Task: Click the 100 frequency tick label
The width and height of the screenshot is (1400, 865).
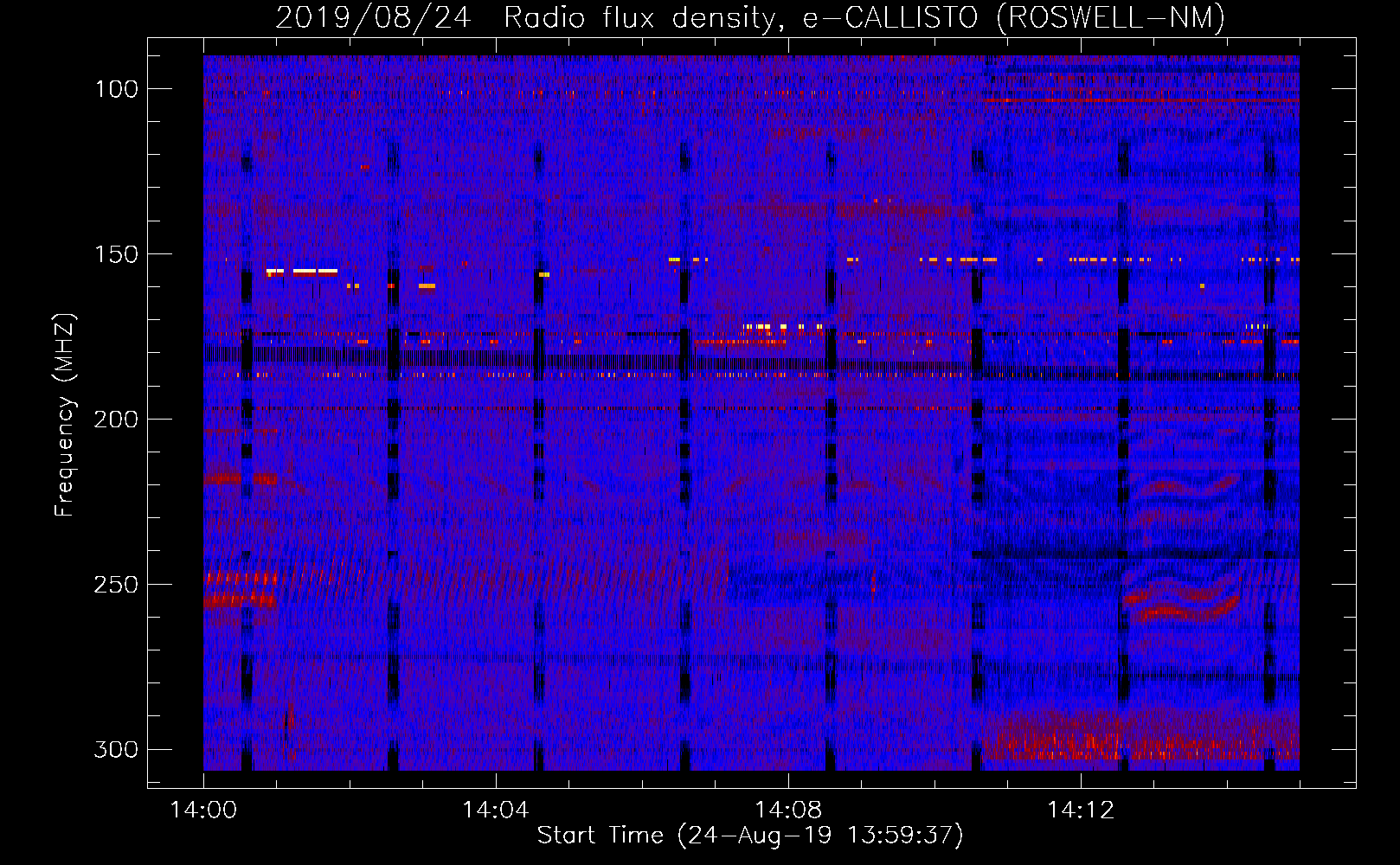Action: [x=116, y=89]
